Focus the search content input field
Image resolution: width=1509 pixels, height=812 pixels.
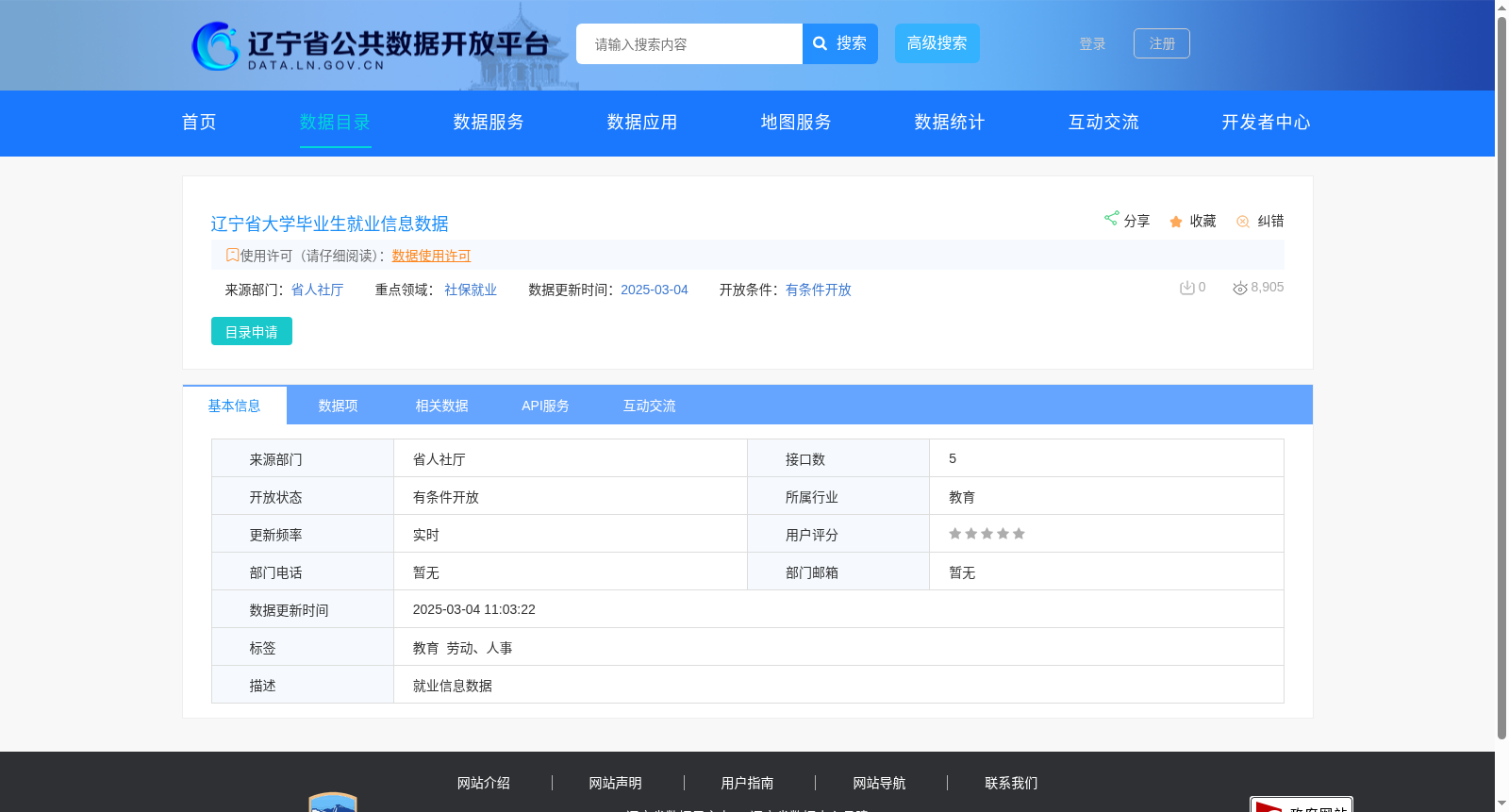(689, 44)
